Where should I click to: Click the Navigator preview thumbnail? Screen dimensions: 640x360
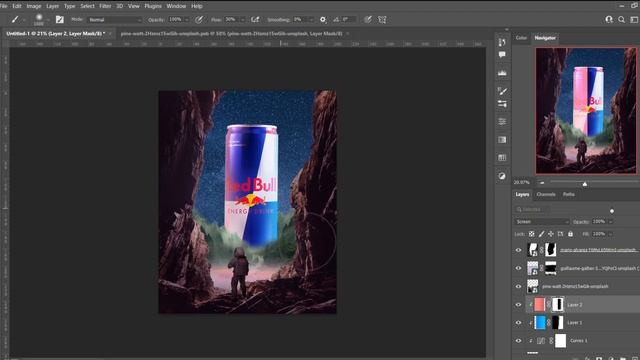pos(586,111)
